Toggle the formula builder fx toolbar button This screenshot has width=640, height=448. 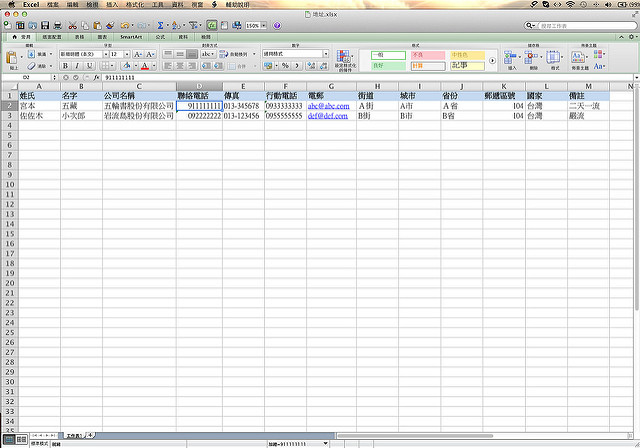[211, 25]
